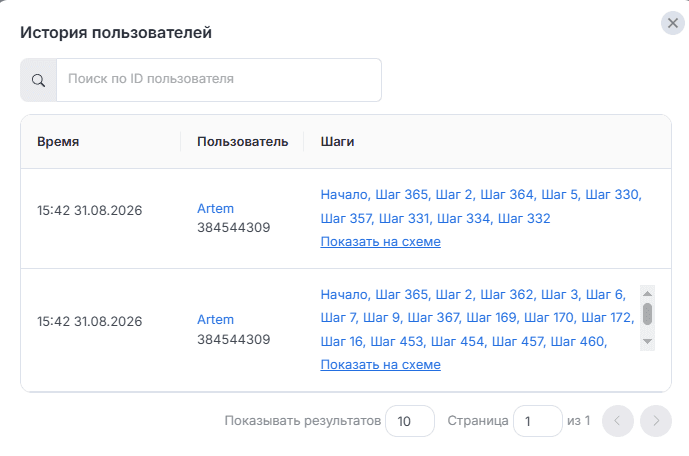Open Шаг 6 step link
The height and width of the screenshot is (456, 689).
coord(604,294)
